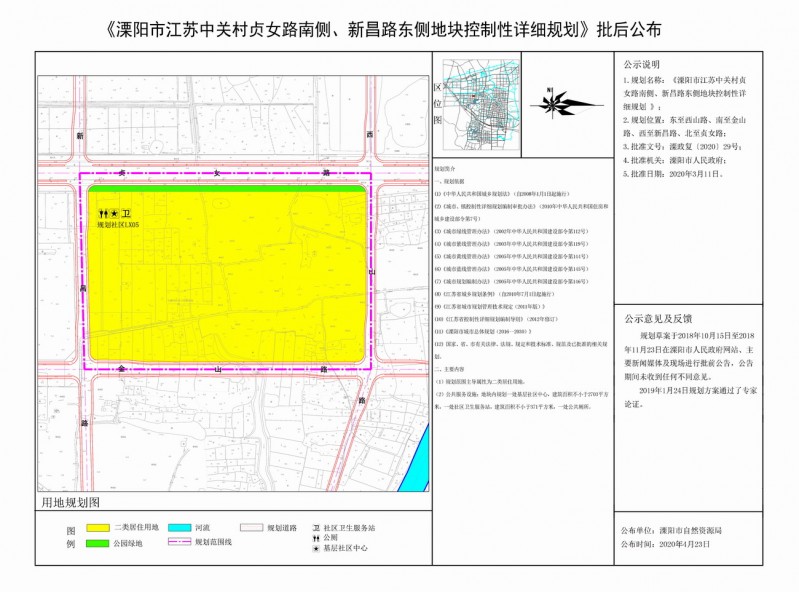Click the 金 road label on 金山路
This screenshot has width=799, height=592.
[x=122, y=368]
